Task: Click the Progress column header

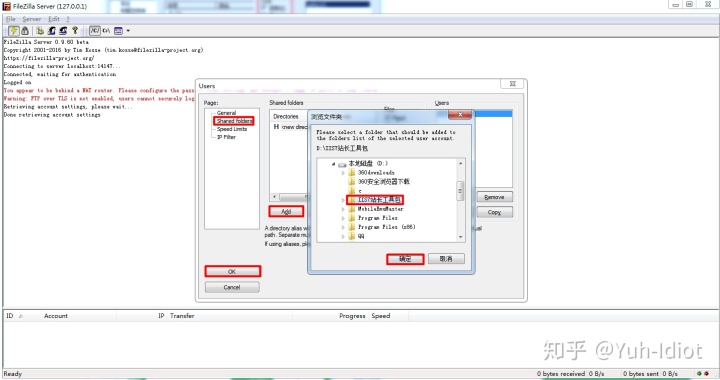Action: coord(352,316)
